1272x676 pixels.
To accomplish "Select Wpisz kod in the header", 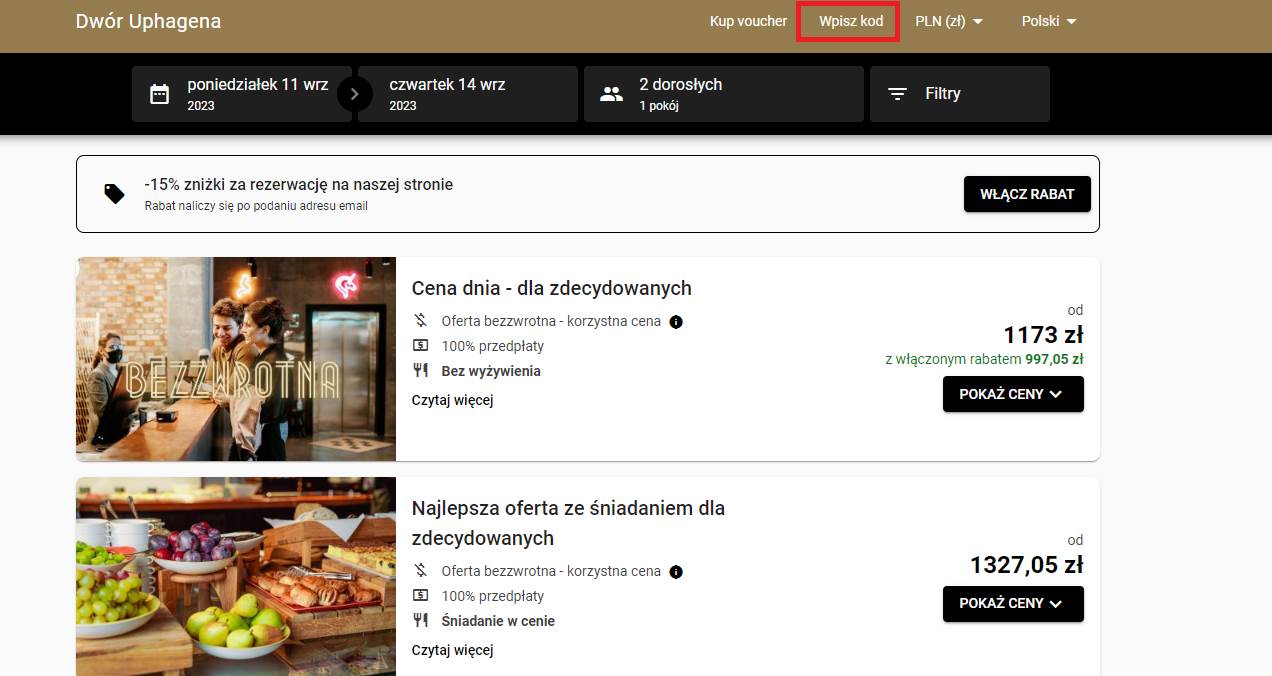I will 850,21.
